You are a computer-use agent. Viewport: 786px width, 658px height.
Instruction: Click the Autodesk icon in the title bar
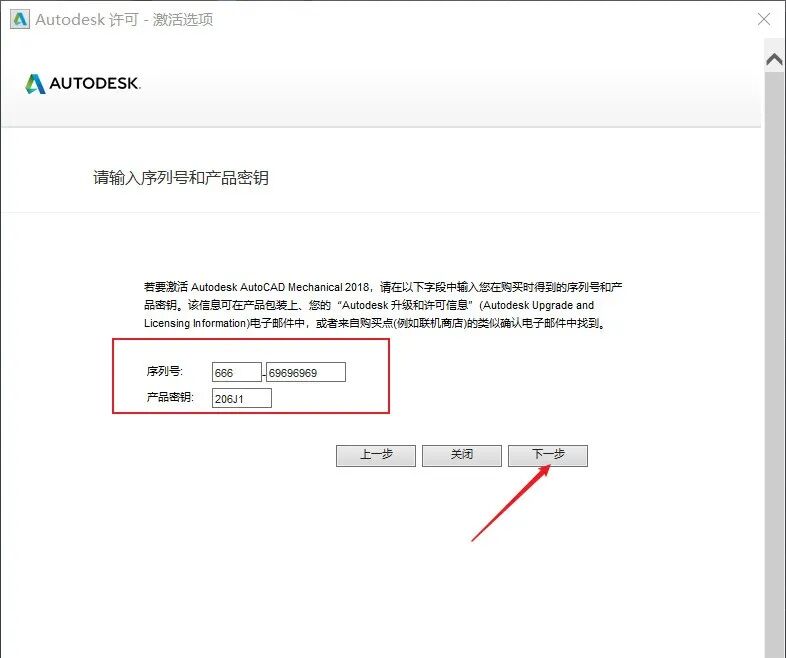[x=20, y=20]
